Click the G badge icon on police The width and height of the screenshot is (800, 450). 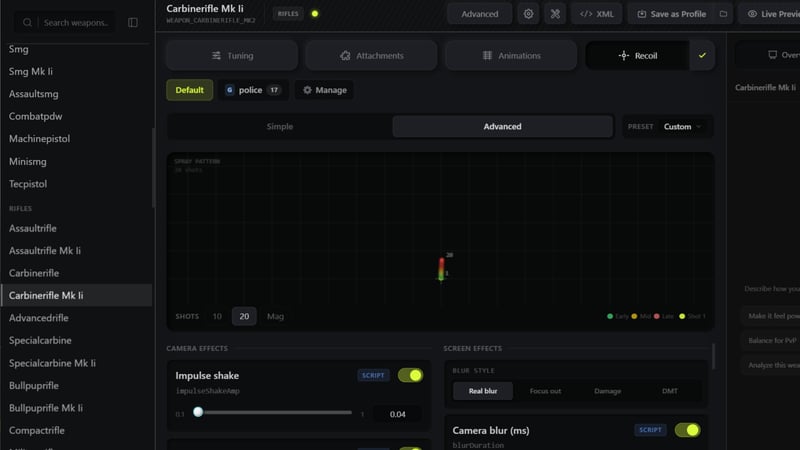tap(230, 90)
